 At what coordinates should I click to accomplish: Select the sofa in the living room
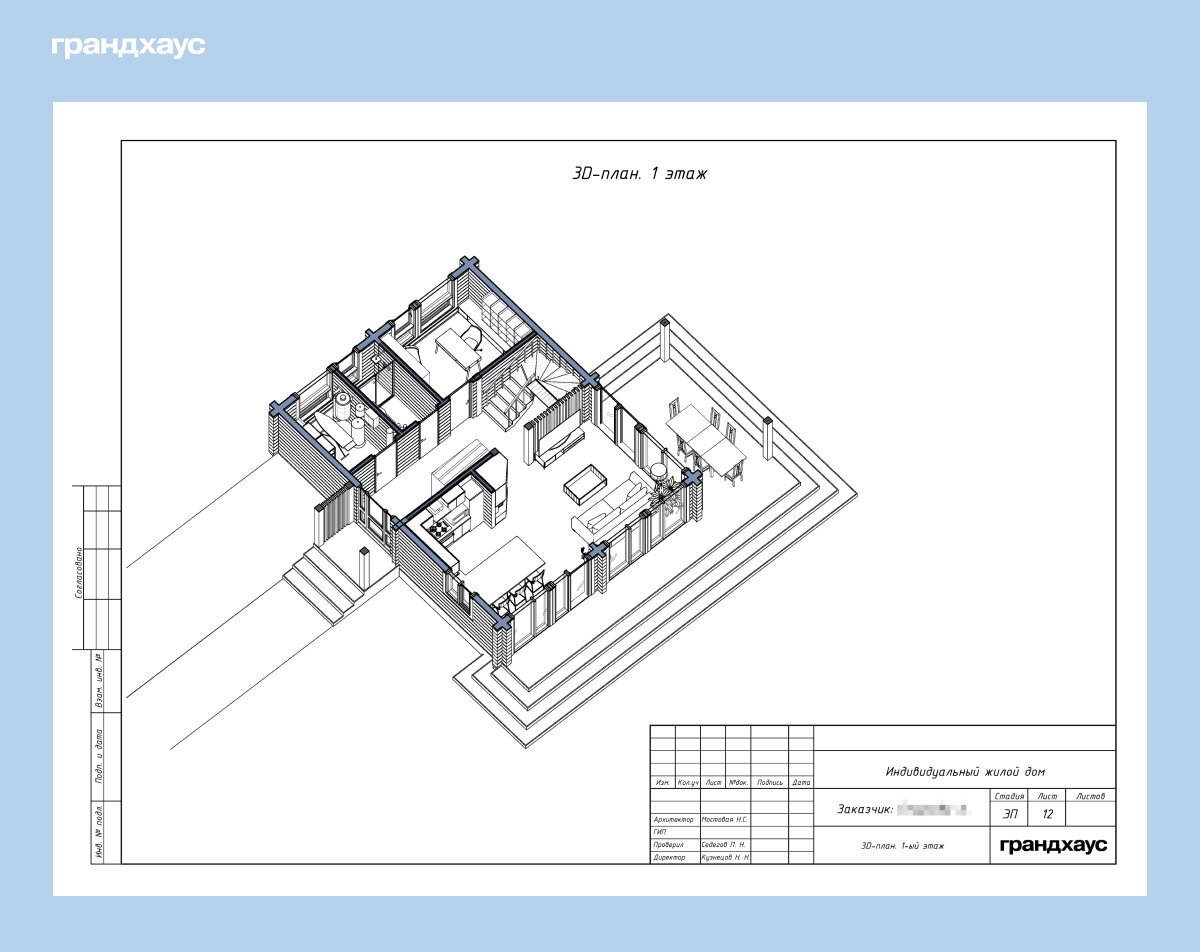point(608,507)
